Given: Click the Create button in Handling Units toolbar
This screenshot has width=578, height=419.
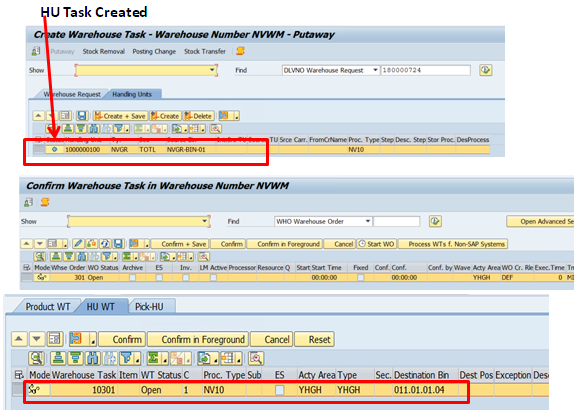Looking at the screenshot, I should coord(165,116).
